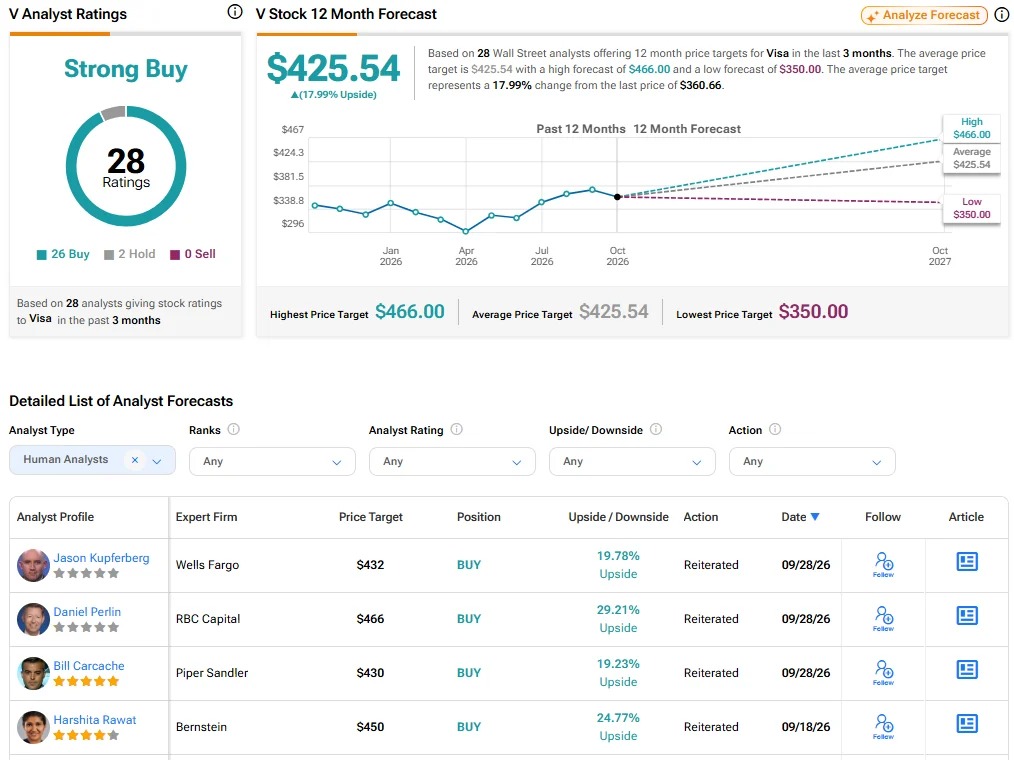The height and width of the screenshot is (760, 1014).
Task: Click the 2 Hold legend item
Action: 130,254
